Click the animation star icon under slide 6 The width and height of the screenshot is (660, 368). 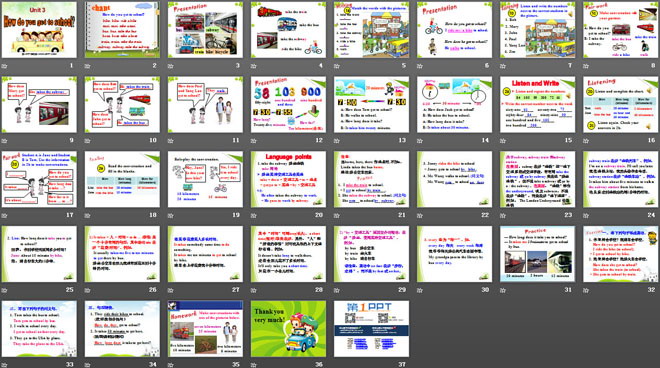pyautogui.click(x=420, y=66)
